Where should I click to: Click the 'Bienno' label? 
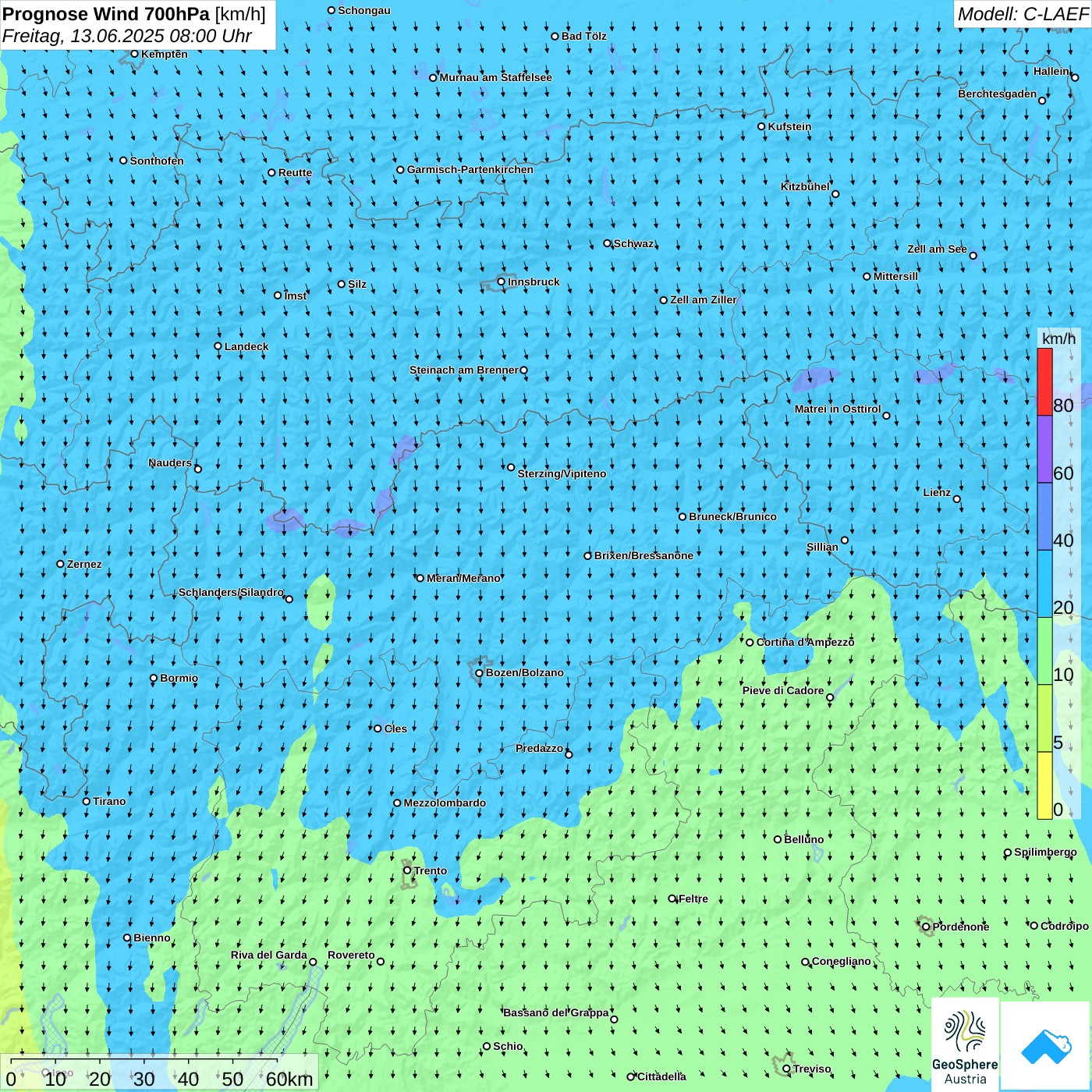tap(152, 938)
